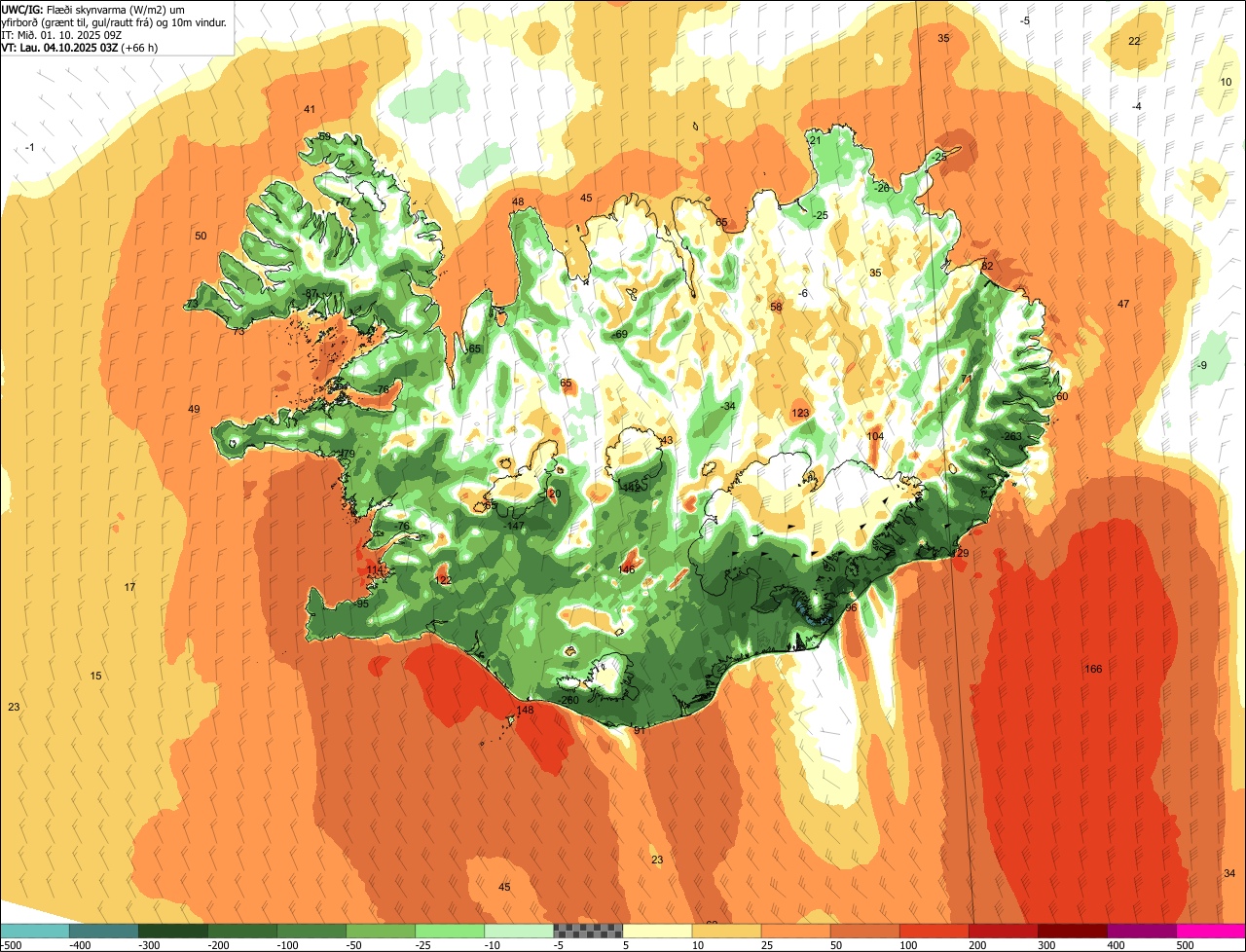Image resolution: width=1246 pixels, height=952 pixels.
Task: Click the 100 to 200 red-orange legend swatch
Action: pos(934,931)
